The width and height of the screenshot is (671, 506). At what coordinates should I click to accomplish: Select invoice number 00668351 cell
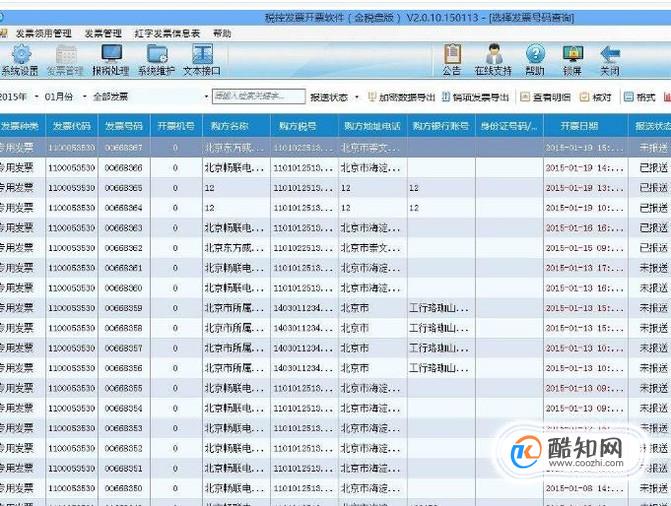coord(124,468)
